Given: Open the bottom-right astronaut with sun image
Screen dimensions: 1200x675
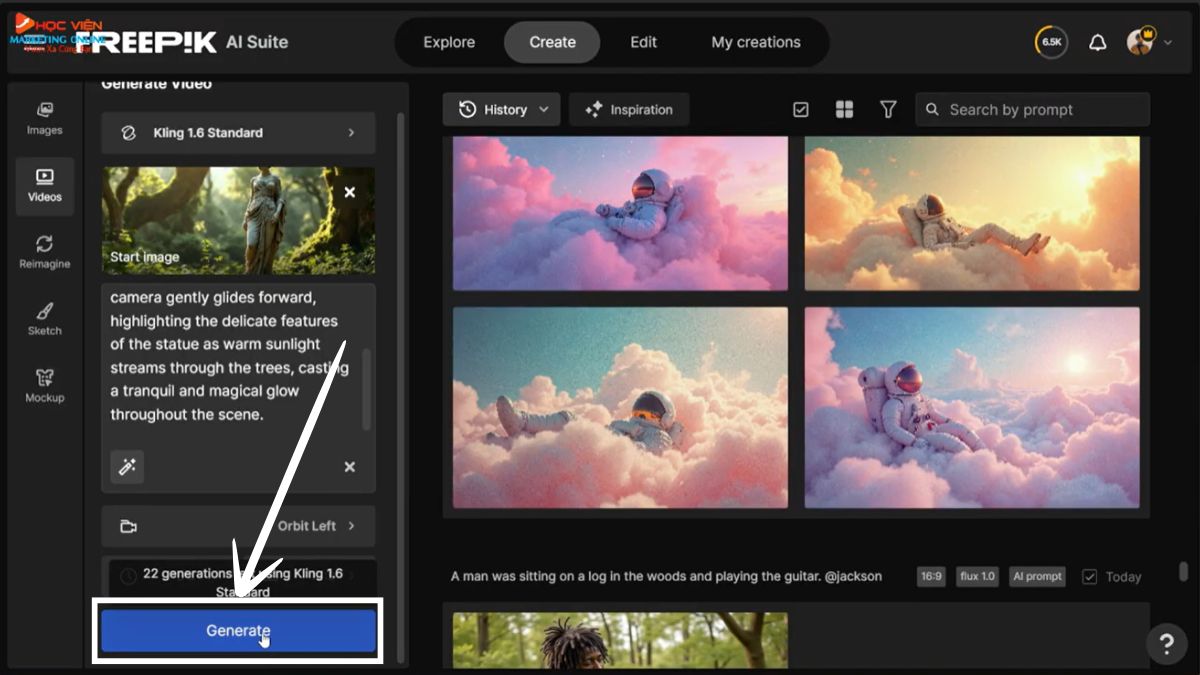Looking at the screenshot, I should pos(972,407).
